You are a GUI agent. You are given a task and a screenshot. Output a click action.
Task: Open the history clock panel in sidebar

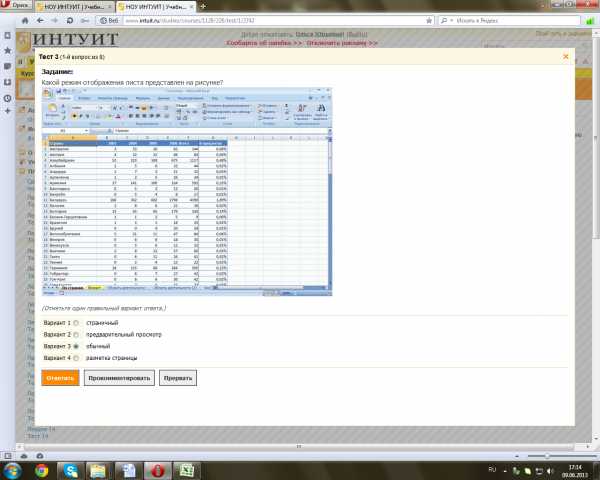[7, 98]
